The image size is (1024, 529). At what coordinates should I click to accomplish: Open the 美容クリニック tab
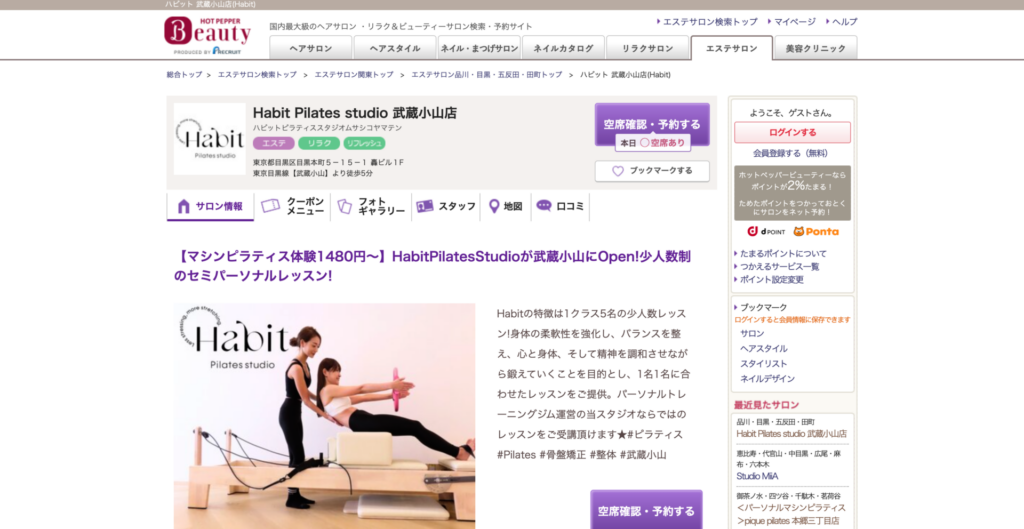(x=816, y=48)
